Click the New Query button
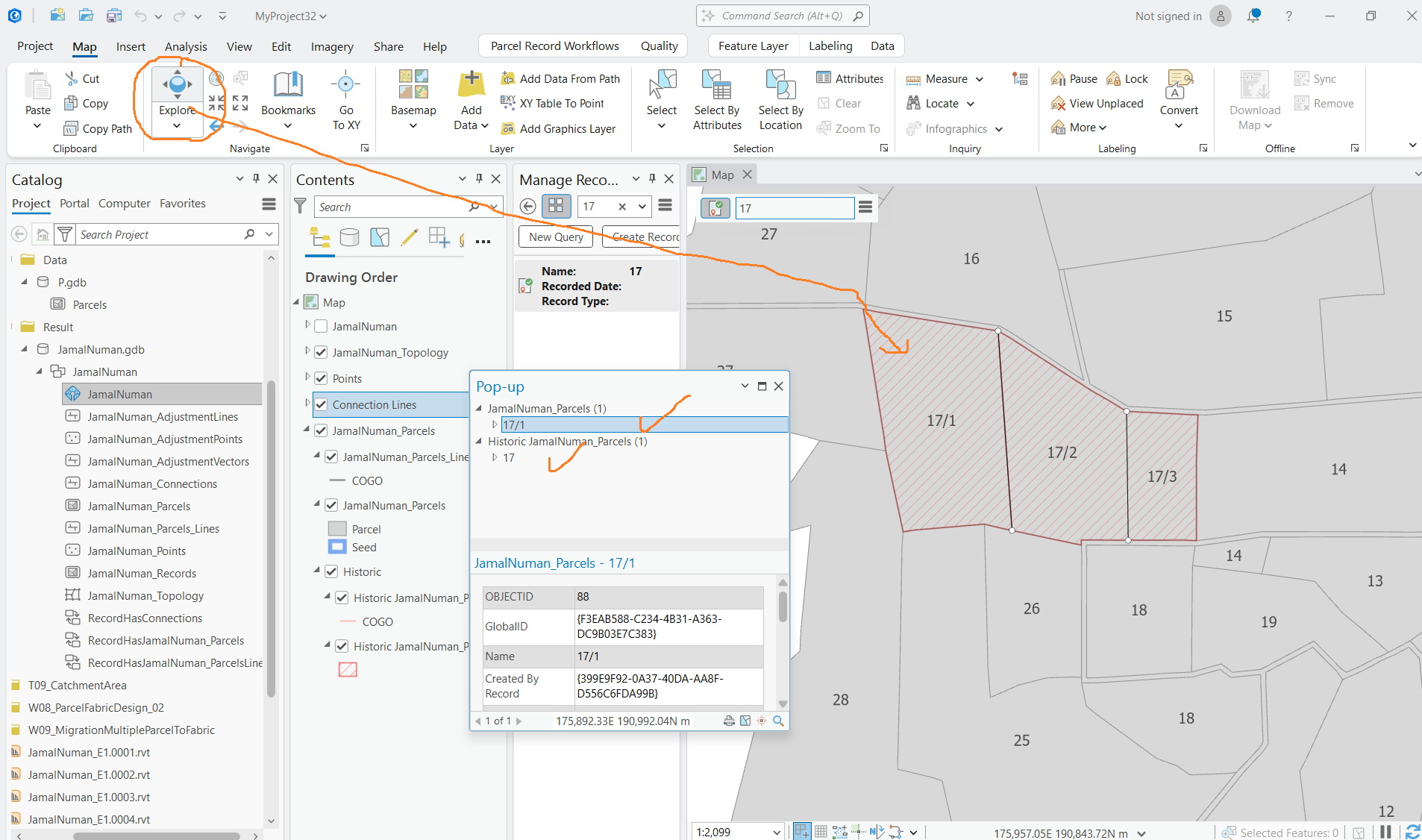Image resolution: width=1422 pixels, height=840 pixels. [x=556, y=237]
